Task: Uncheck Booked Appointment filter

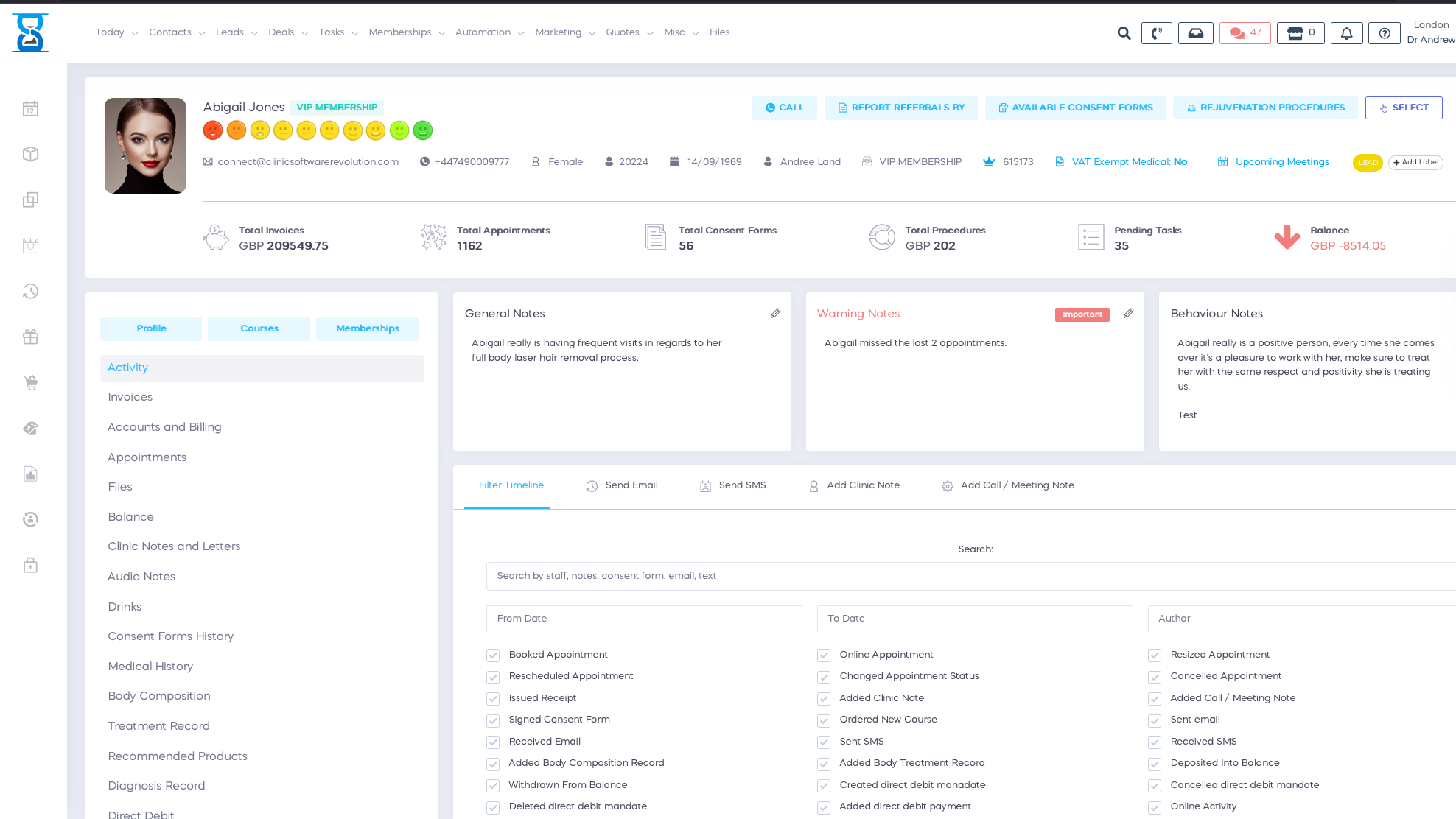Action: pyautogui.click(x=493, y=655)
